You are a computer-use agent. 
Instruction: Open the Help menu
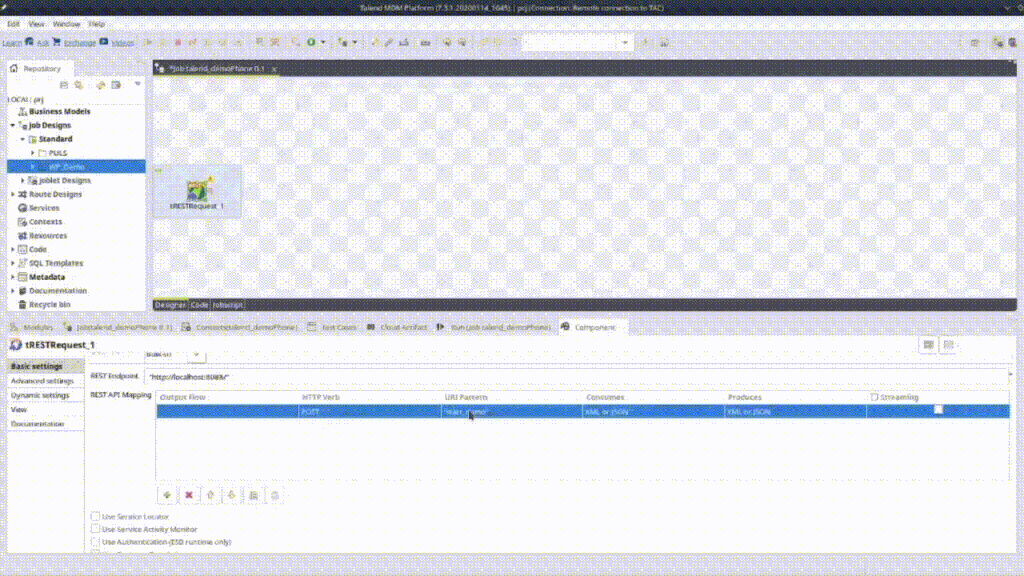pyautogui.click(x=97, y=24)
